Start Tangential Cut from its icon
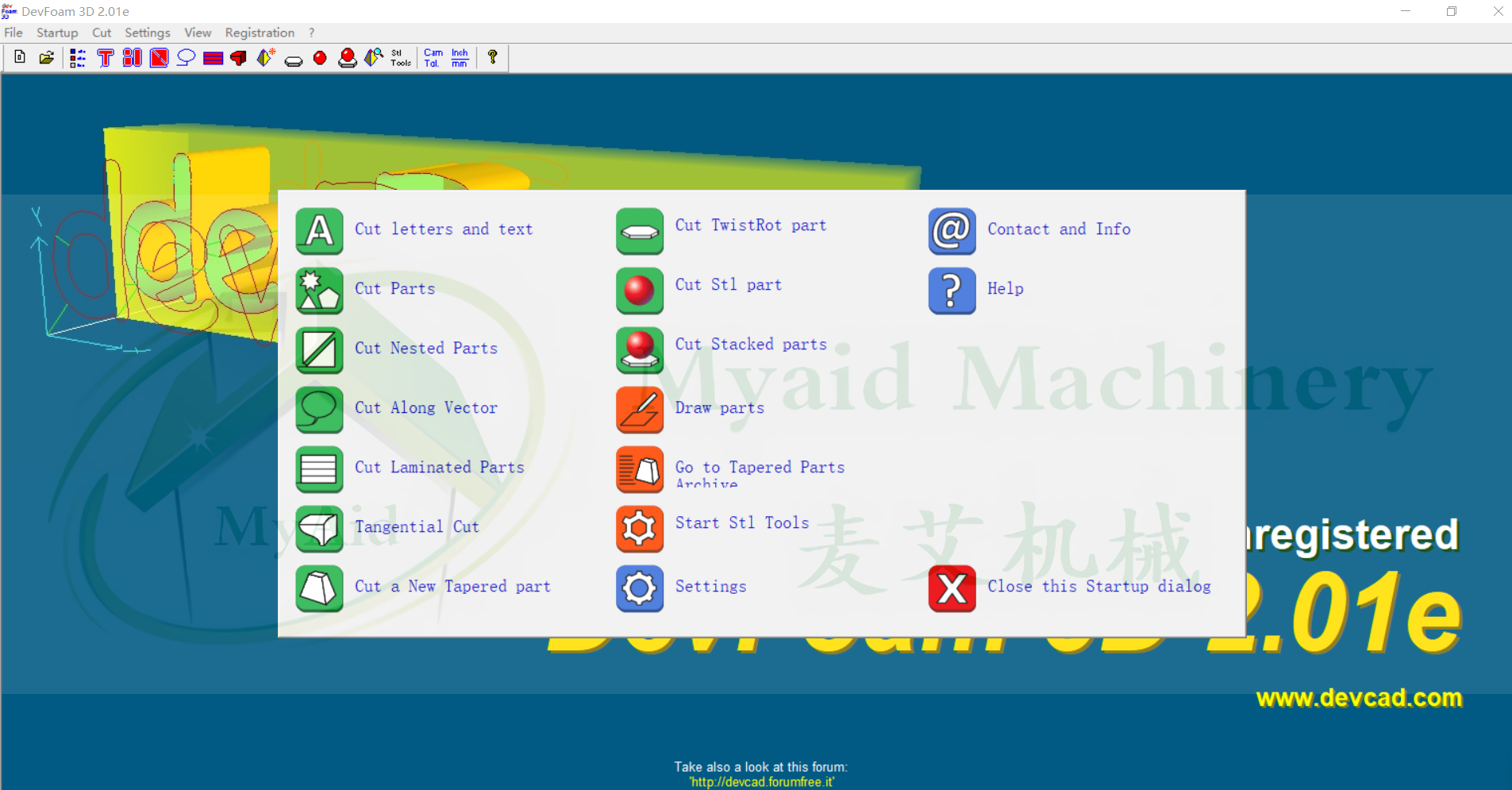The height and width of the screenshot is (790, 1512). 319,529
